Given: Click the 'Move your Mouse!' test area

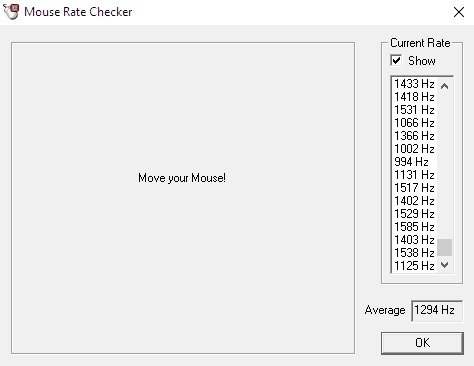Looking at the screenshot, I should click(x=183, y=198).
